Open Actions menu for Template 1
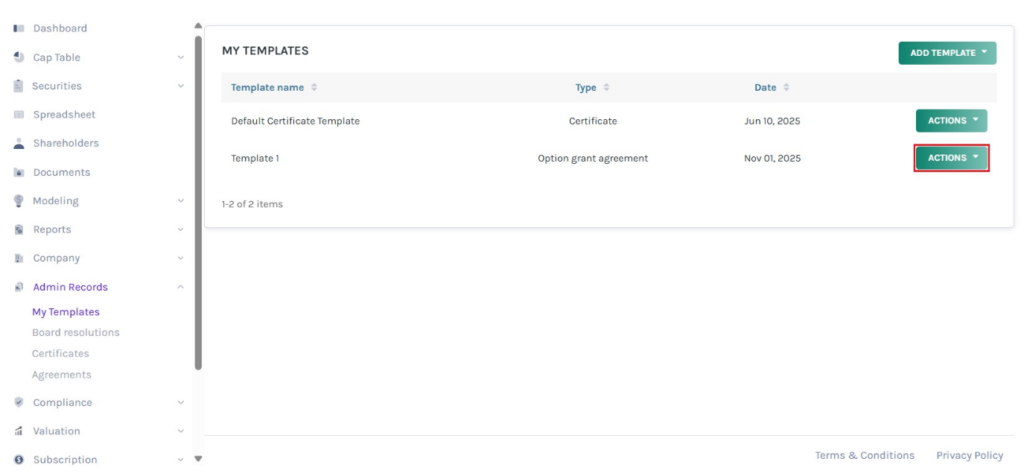This screenshot has width=1024, height=473. tap(951, 158)
